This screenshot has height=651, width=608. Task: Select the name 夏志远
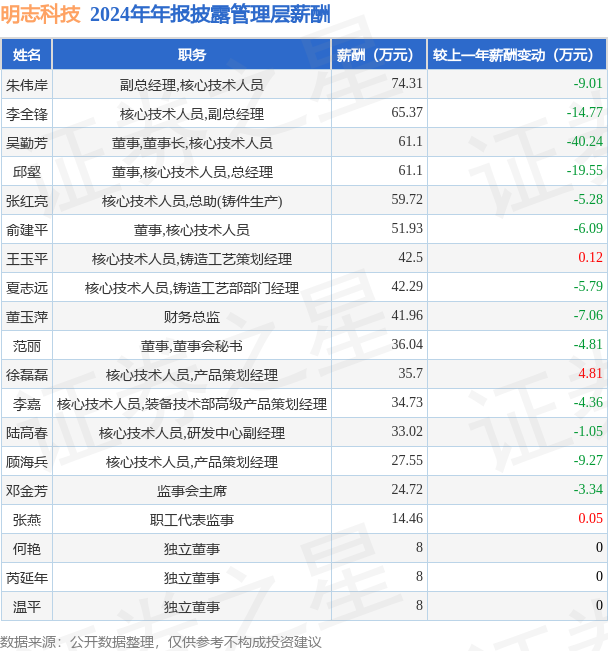click(27, 288)
